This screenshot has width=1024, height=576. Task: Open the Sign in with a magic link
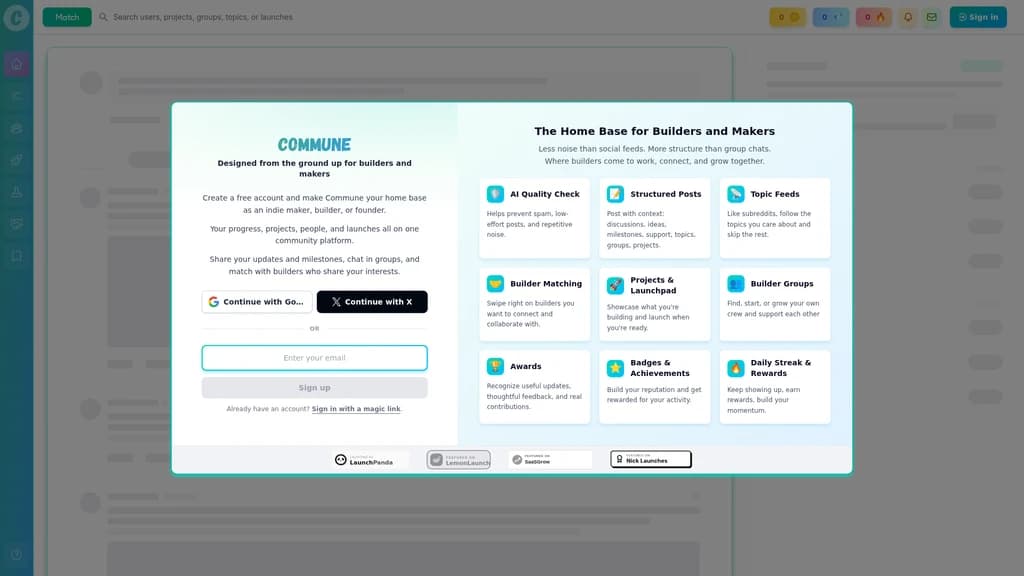[x=356, y=409]
